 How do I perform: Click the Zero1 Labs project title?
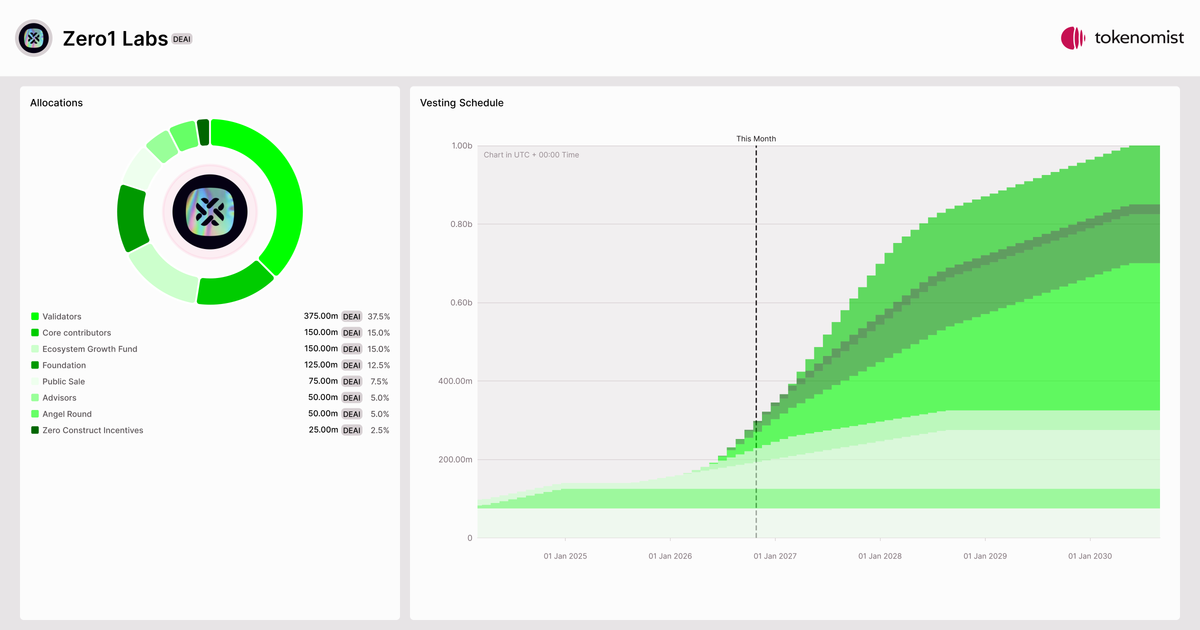tap(115, 38)
